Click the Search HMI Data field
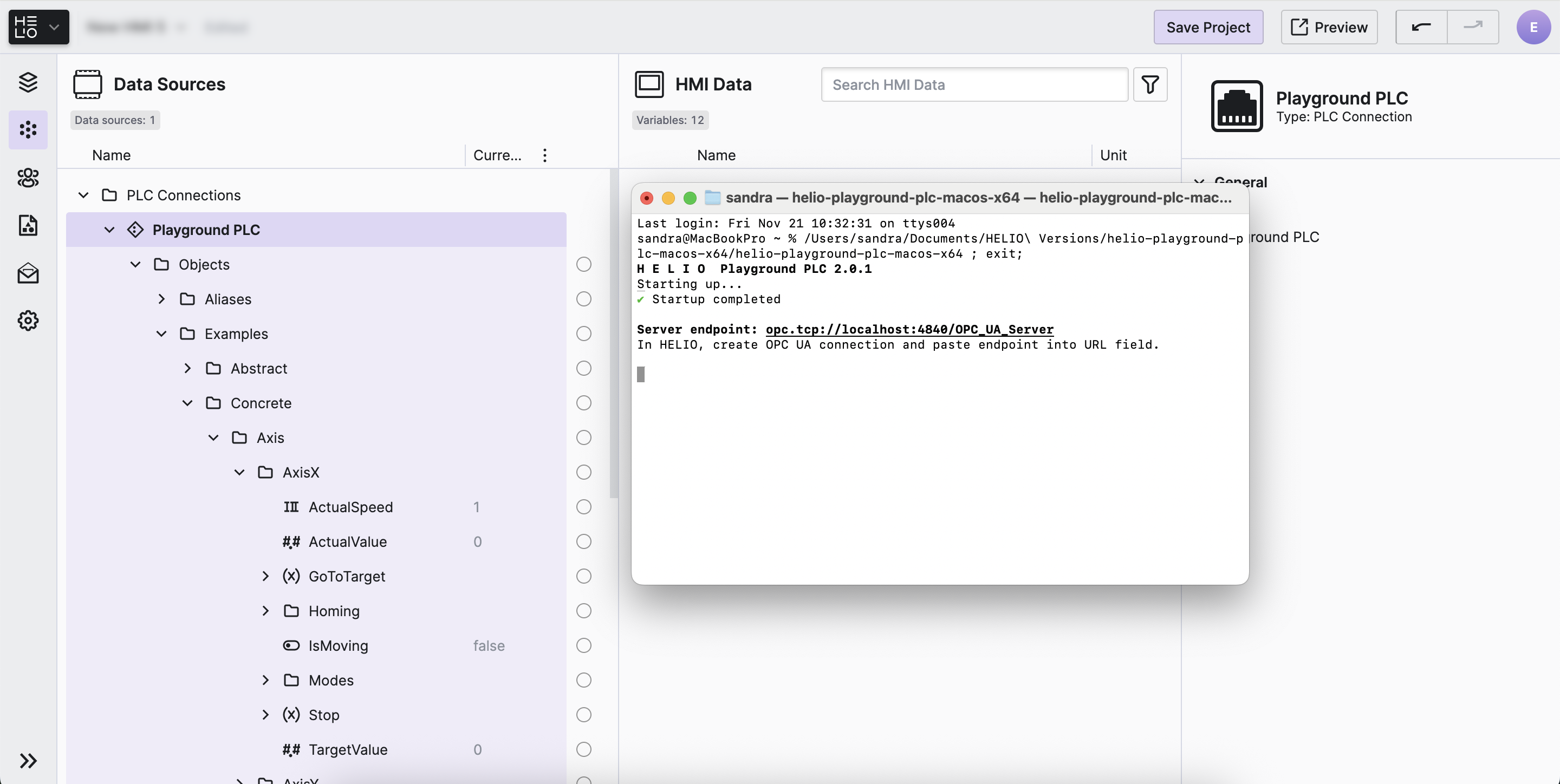1560x784 pixels. 974,85
